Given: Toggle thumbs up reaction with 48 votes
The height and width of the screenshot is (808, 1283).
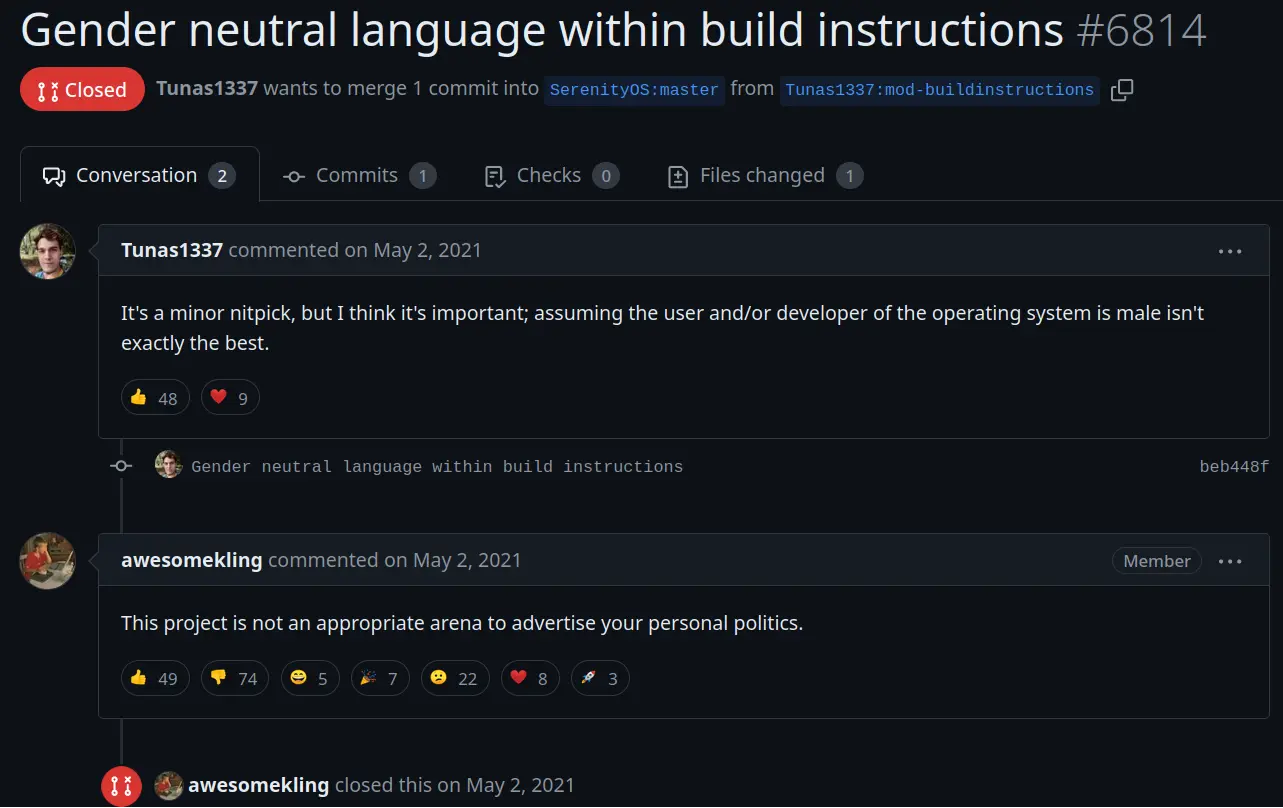Looking at the screenshot, I should tap(154, 398).
